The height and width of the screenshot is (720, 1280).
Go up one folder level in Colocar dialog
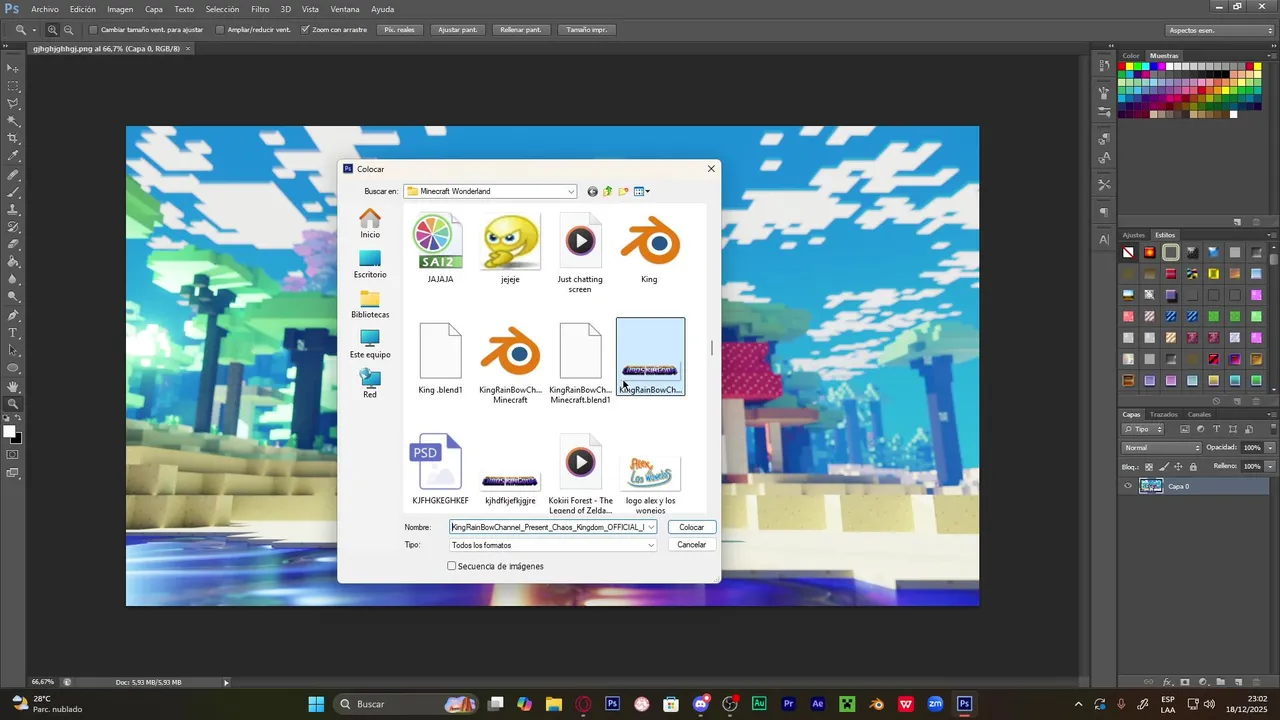coord(607,191)
